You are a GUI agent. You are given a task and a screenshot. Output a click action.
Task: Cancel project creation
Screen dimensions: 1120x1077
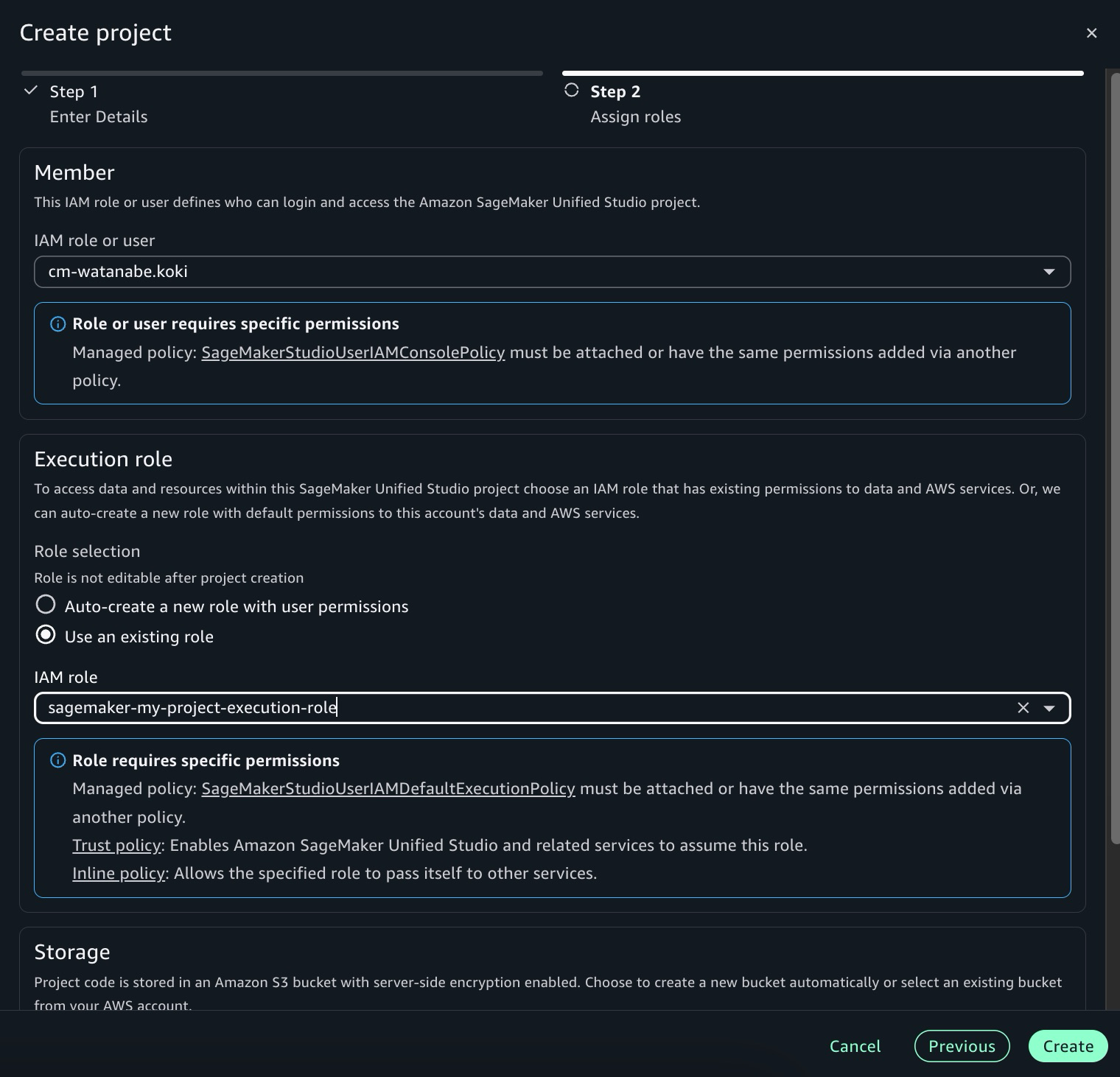(x=855, y=1046)
